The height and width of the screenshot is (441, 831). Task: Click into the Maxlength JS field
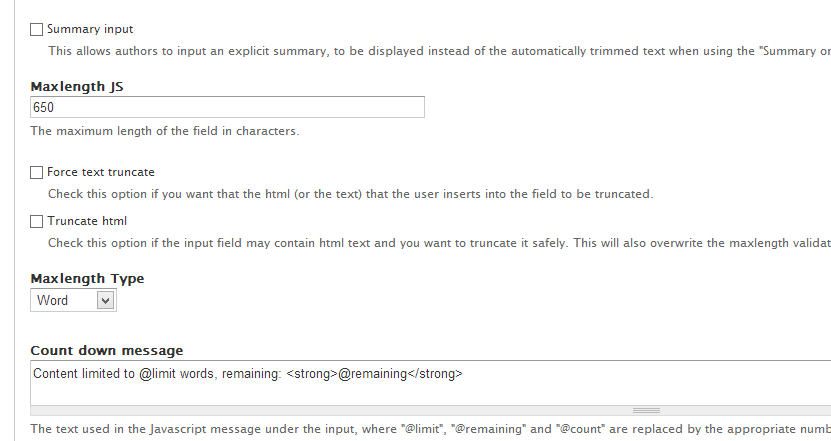[227, 107]
